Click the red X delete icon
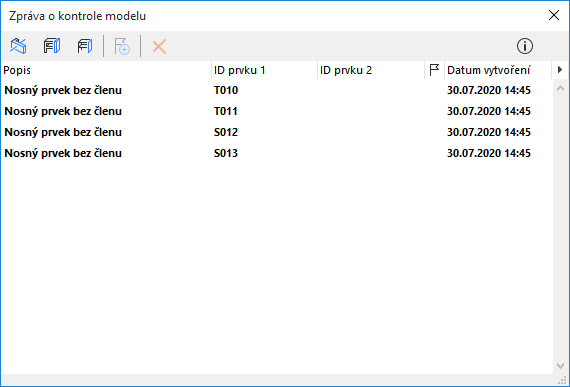The height and width of the screenshot is (387, 570). tap(159, 47)
